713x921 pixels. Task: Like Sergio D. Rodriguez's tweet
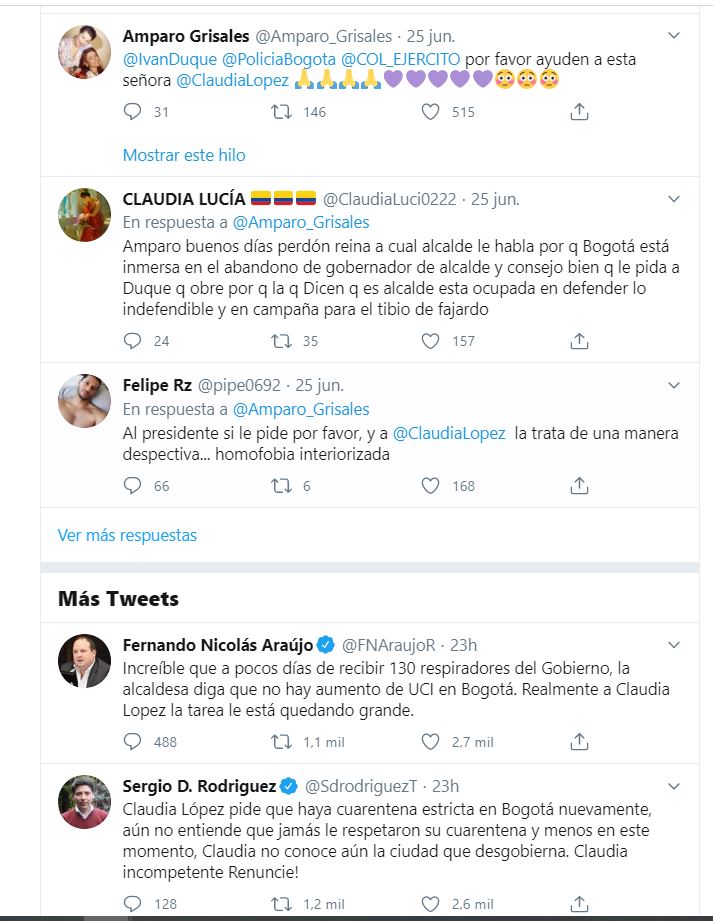click(431, 905)
